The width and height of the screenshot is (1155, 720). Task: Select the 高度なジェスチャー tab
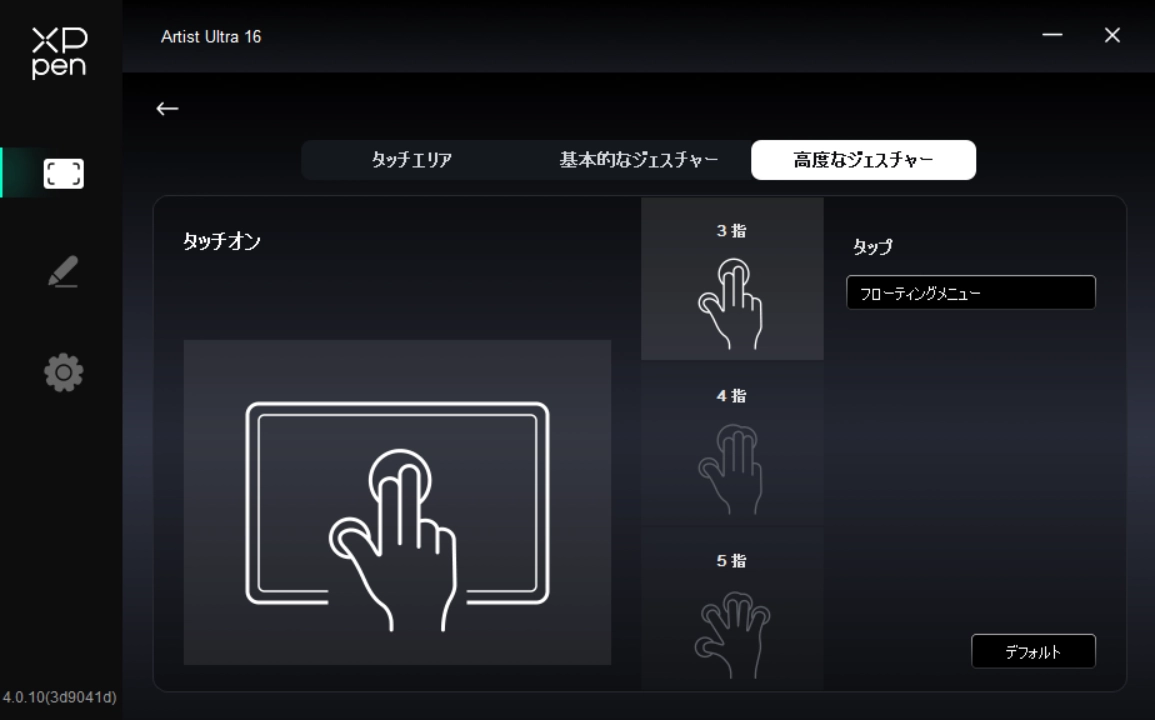coord(863,160)
